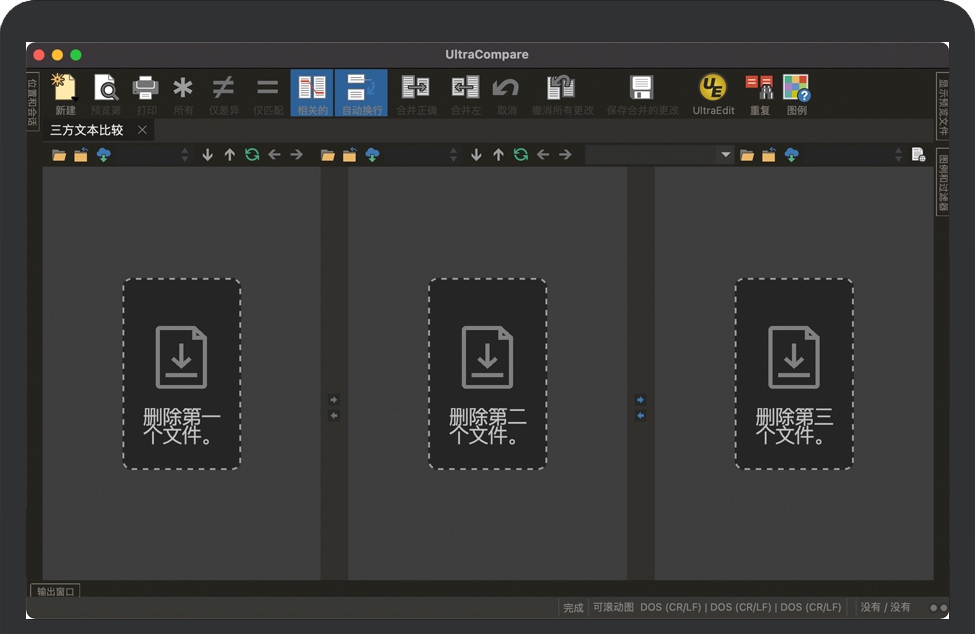Viewport: 975px width, 634px height.
Task: Expand the third pane file path dropdown
Action: click(x=726, y=155)
